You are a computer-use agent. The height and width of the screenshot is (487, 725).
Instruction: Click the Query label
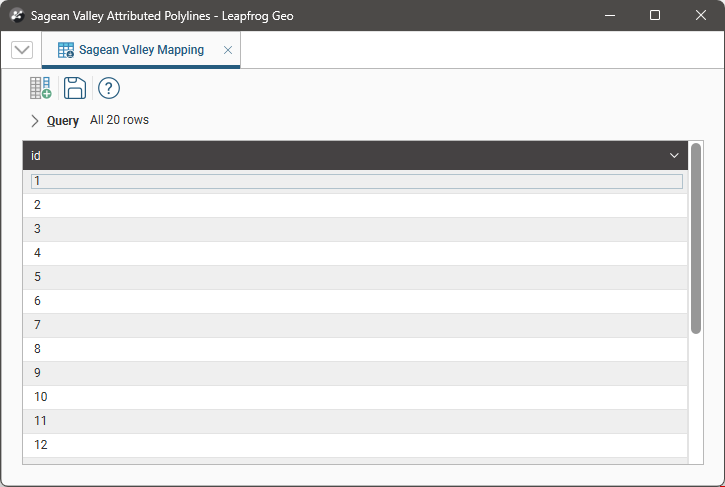(63, 121)
